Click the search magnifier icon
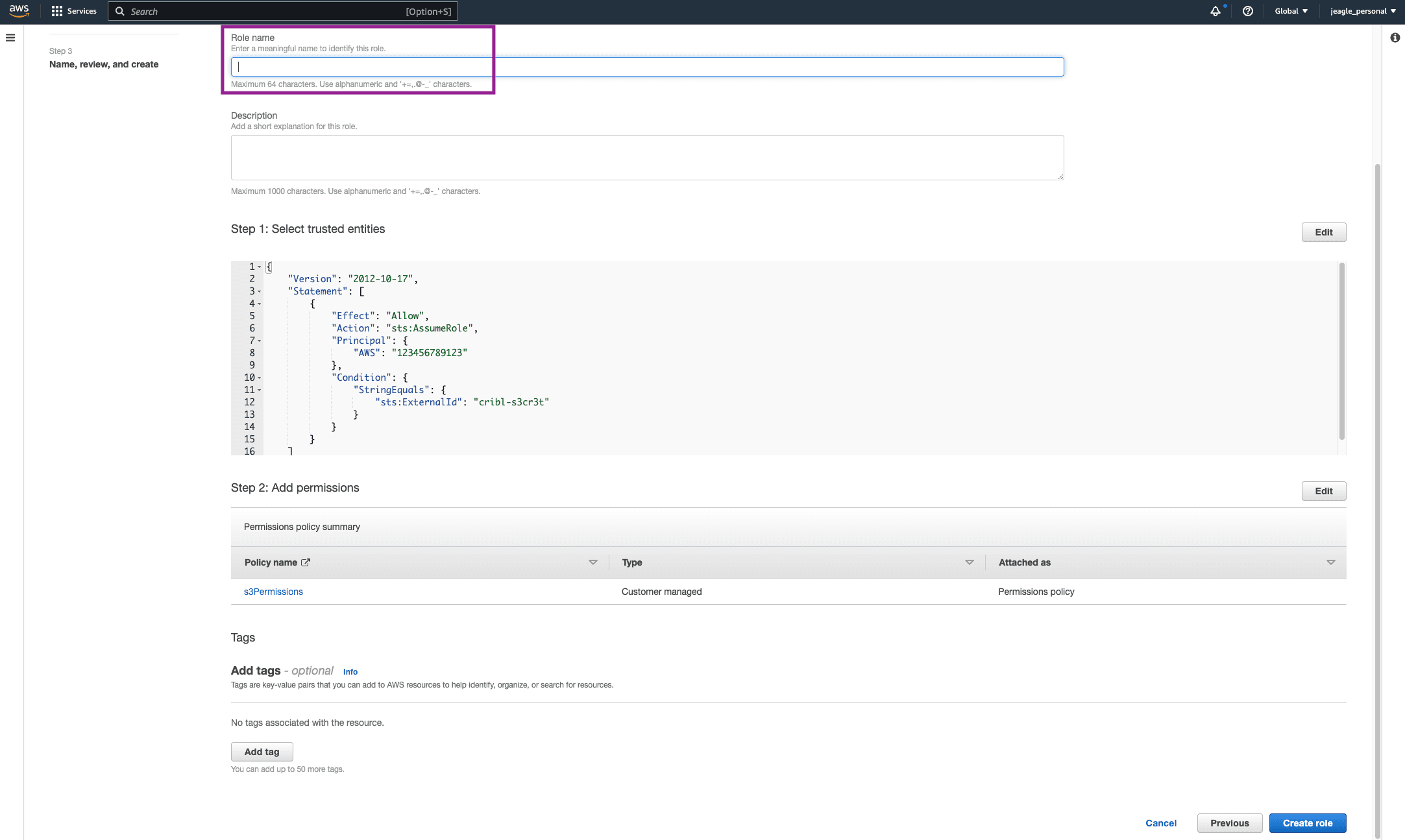The height and width of the screenshot is (840, 1405). click(x=119, y=11)
